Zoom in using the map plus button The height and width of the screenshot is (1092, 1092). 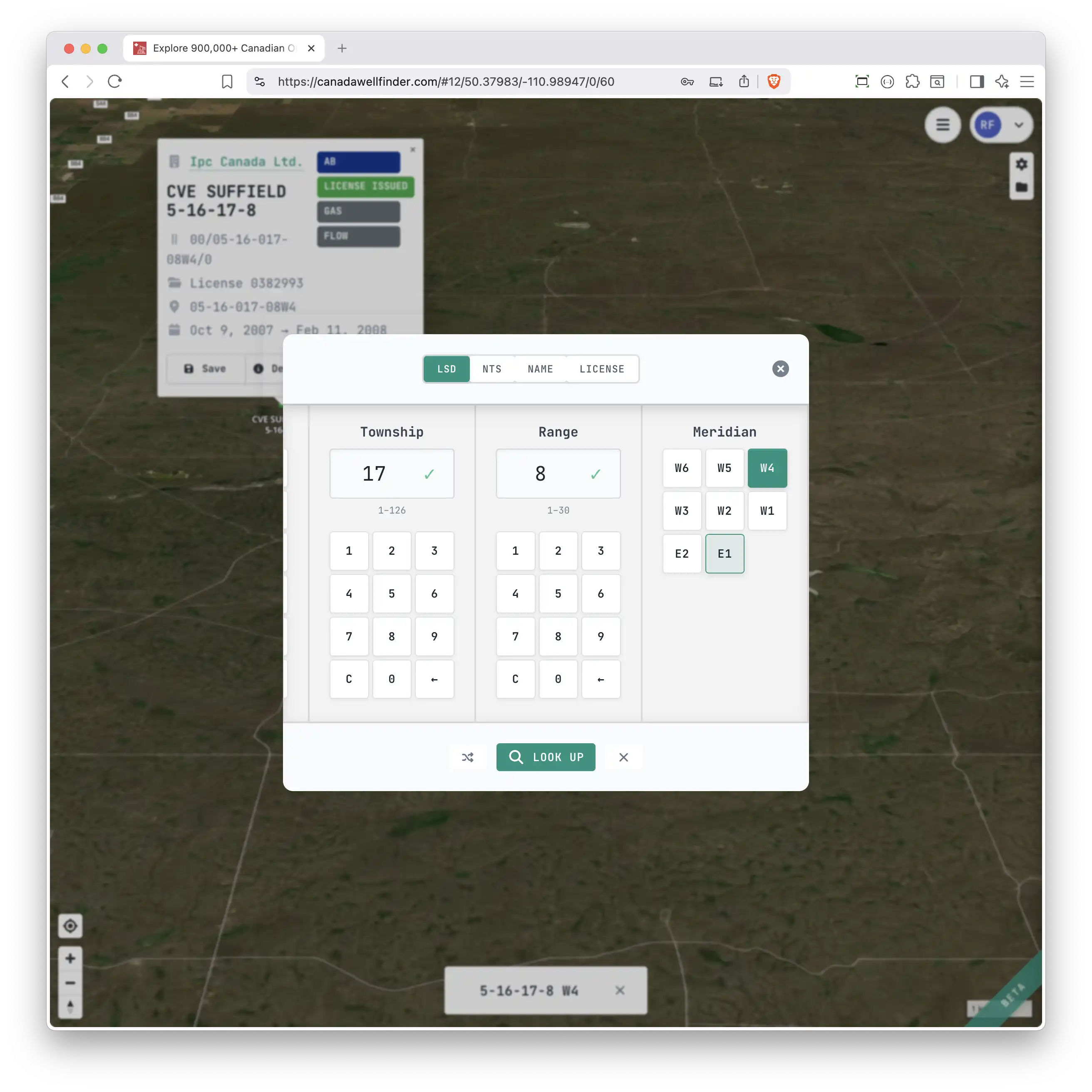[70, 958]
